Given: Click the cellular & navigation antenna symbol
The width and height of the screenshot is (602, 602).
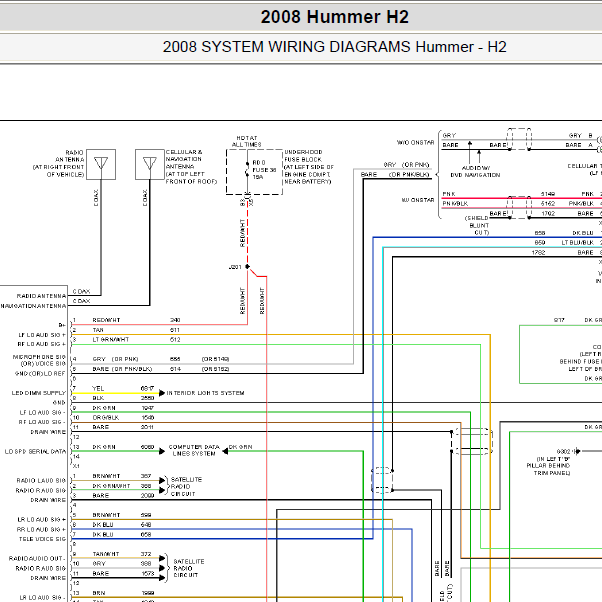Looking at the screenshot, I should (150, 164).
